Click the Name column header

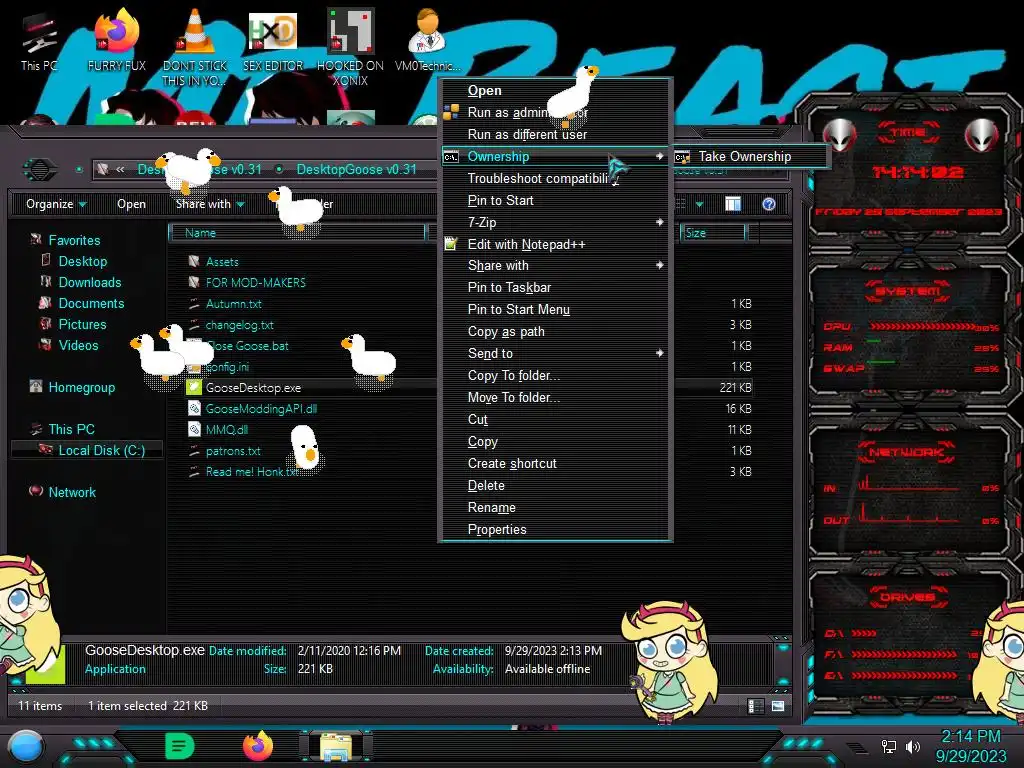[x=297, y=232]
